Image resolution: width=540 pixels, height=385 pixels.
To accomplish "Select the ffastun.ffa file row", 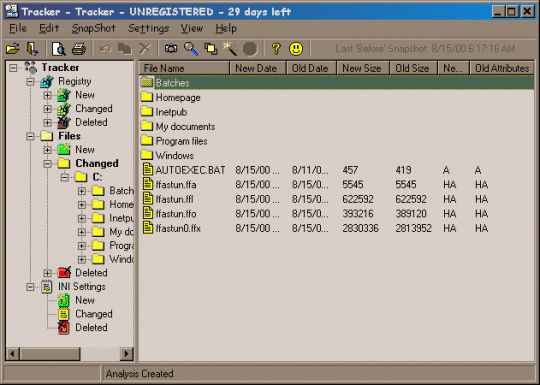I will (x=336, y=185).
